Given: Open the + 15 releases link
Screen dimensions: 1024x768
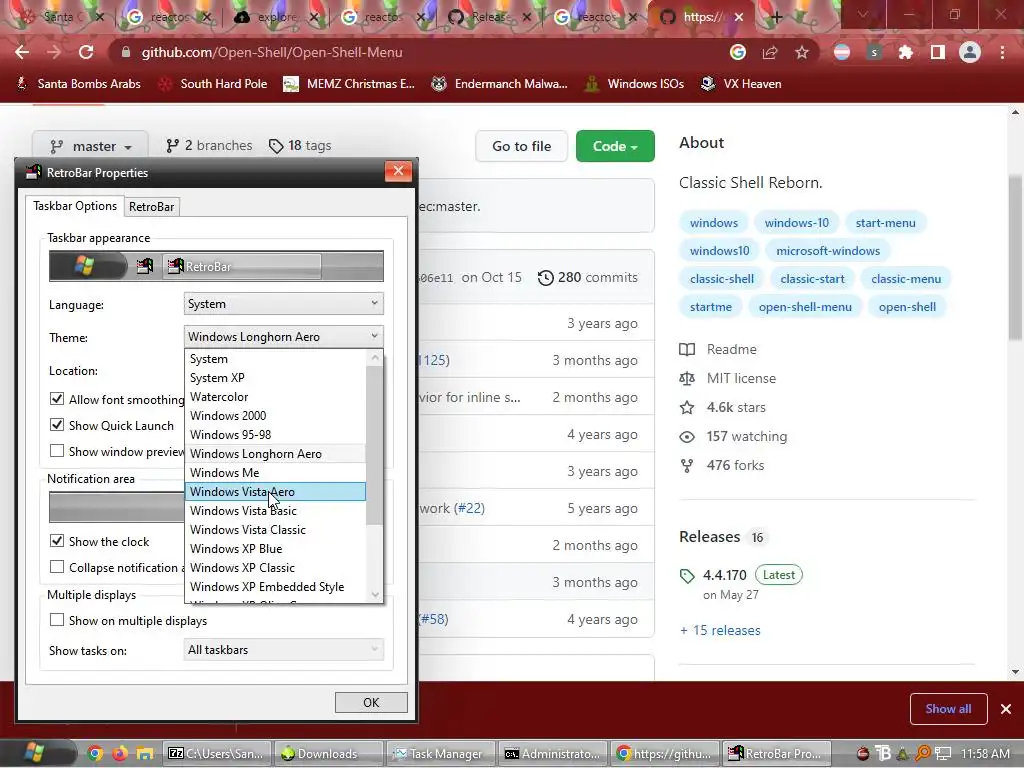Looking at the screenshot, I should tap(720, 630).
